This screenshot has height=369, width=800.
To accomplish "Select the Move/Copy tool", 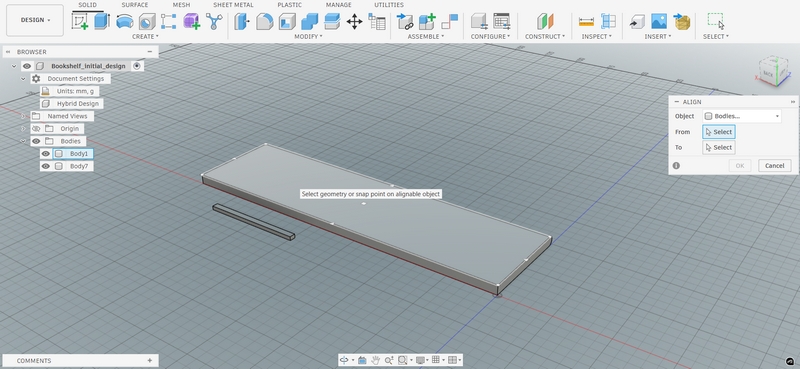I will pos(354,21).
